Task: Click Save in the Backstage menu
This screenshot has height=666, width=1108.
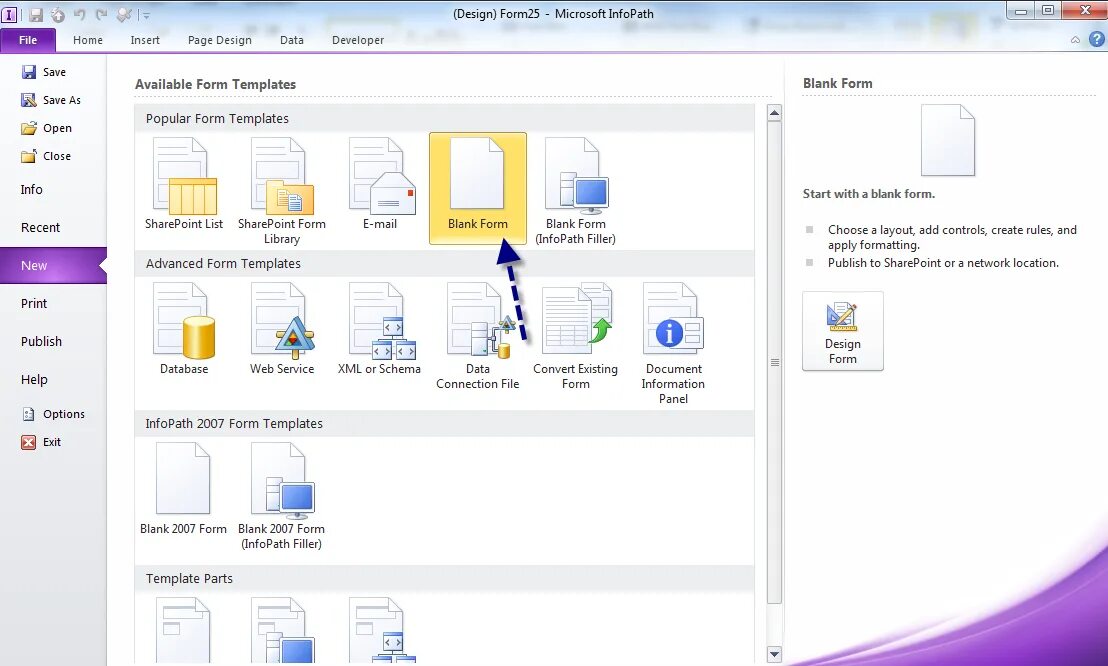Action: [x=44, y=72]
